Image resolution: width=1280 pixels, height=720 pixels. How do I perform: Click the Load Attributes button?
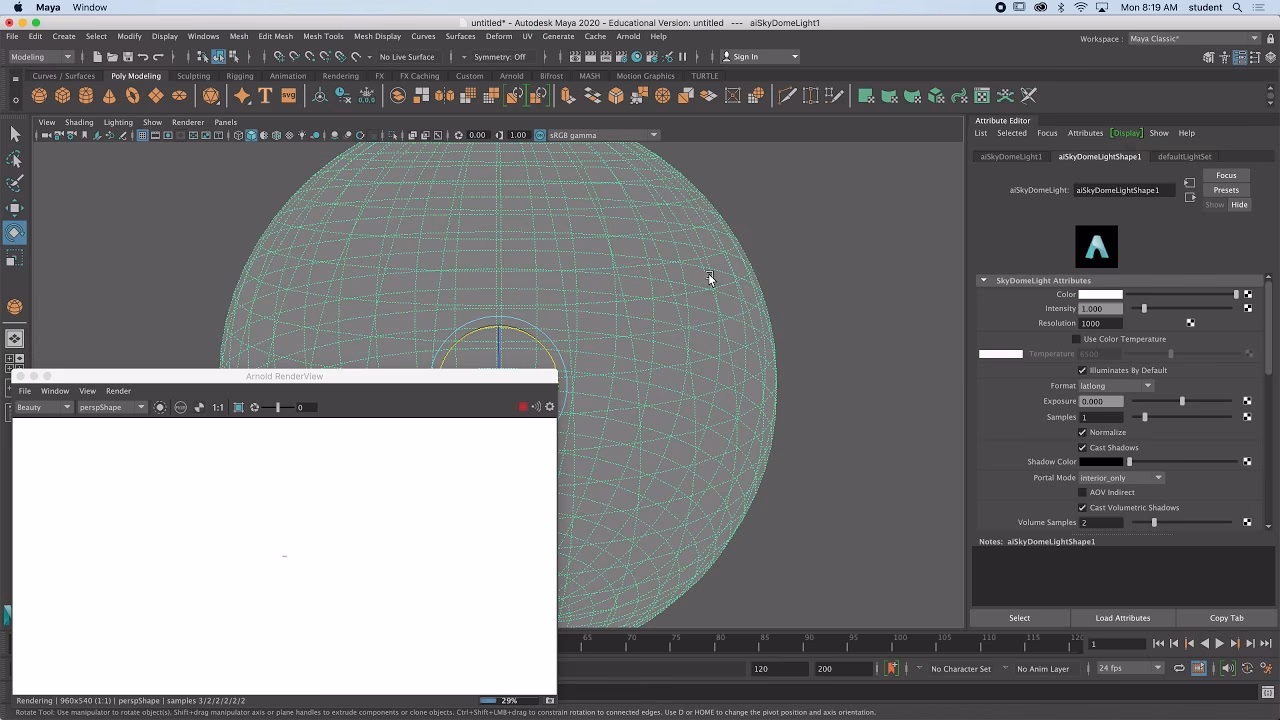point(1123,618)
